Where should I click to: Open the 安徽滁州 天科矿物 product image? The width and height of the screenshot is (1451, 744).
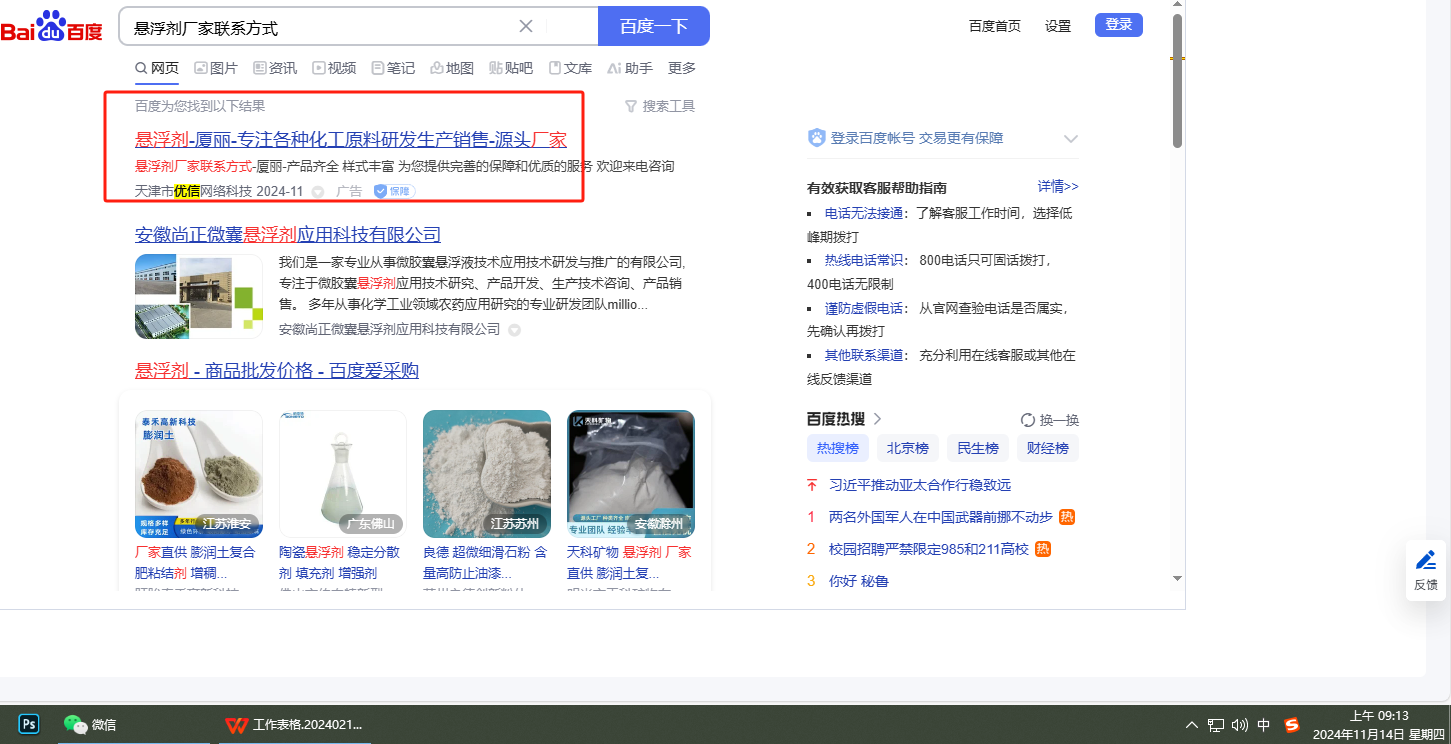[631, 474]
